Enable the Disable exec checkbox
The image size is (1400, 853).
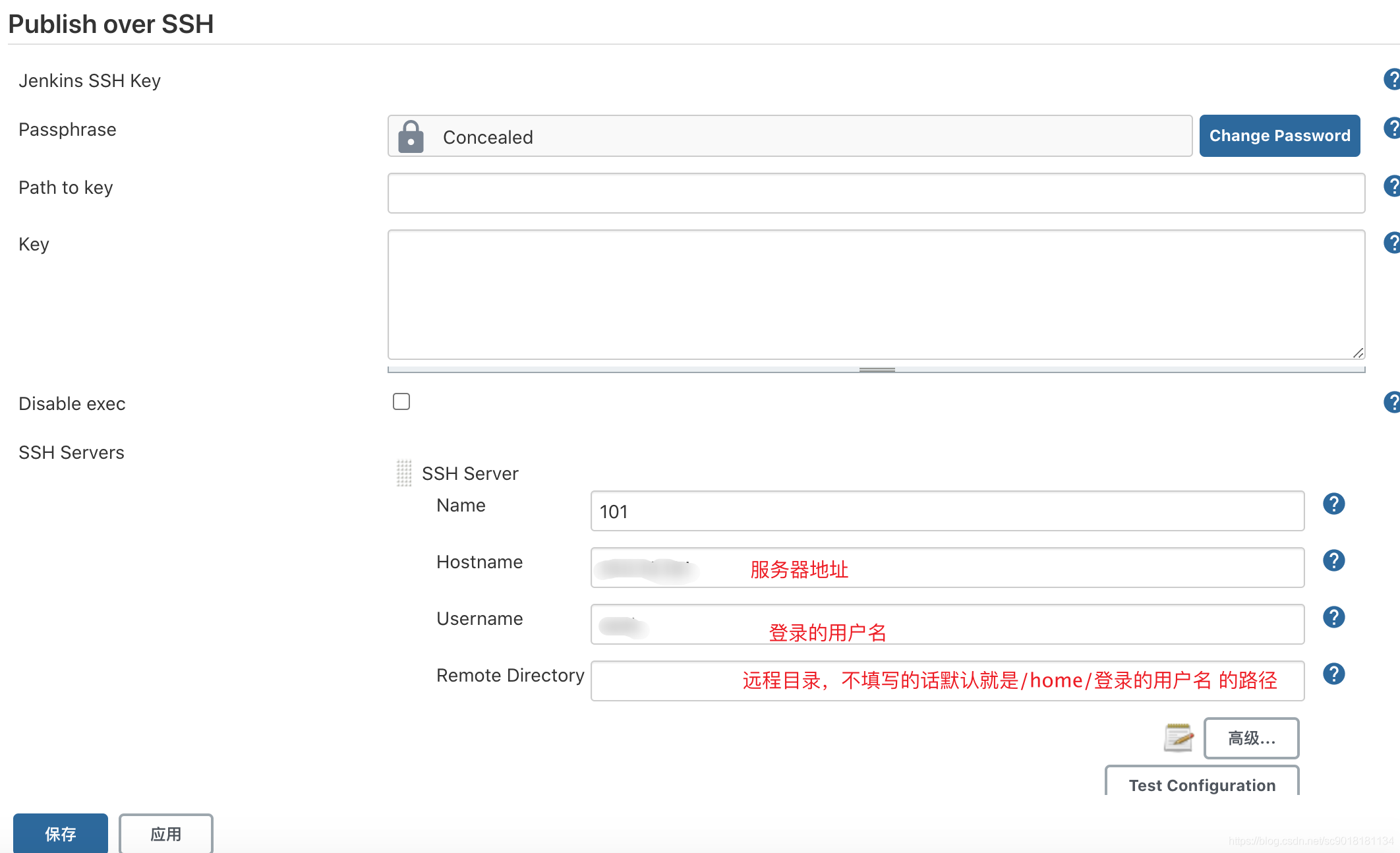401,401
